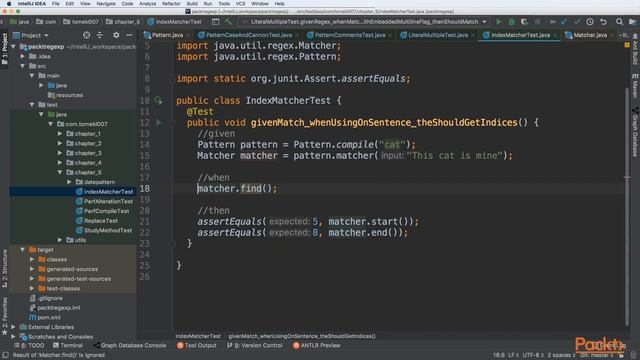Open Ant Build side tool window
Viewport: 640px width, 360px height.
[x=635, y=49]
